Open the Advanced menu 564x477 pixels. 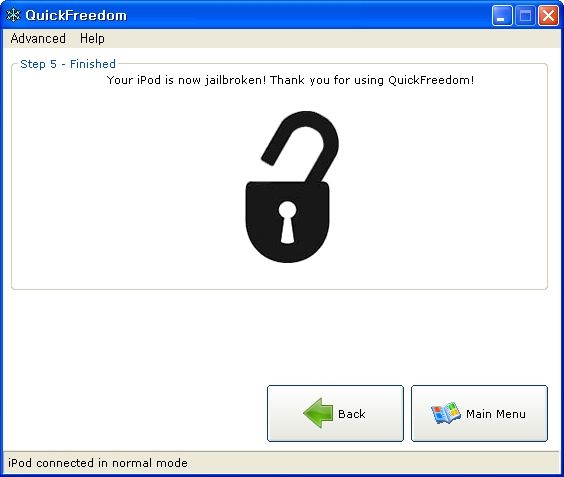pos(38,38)
